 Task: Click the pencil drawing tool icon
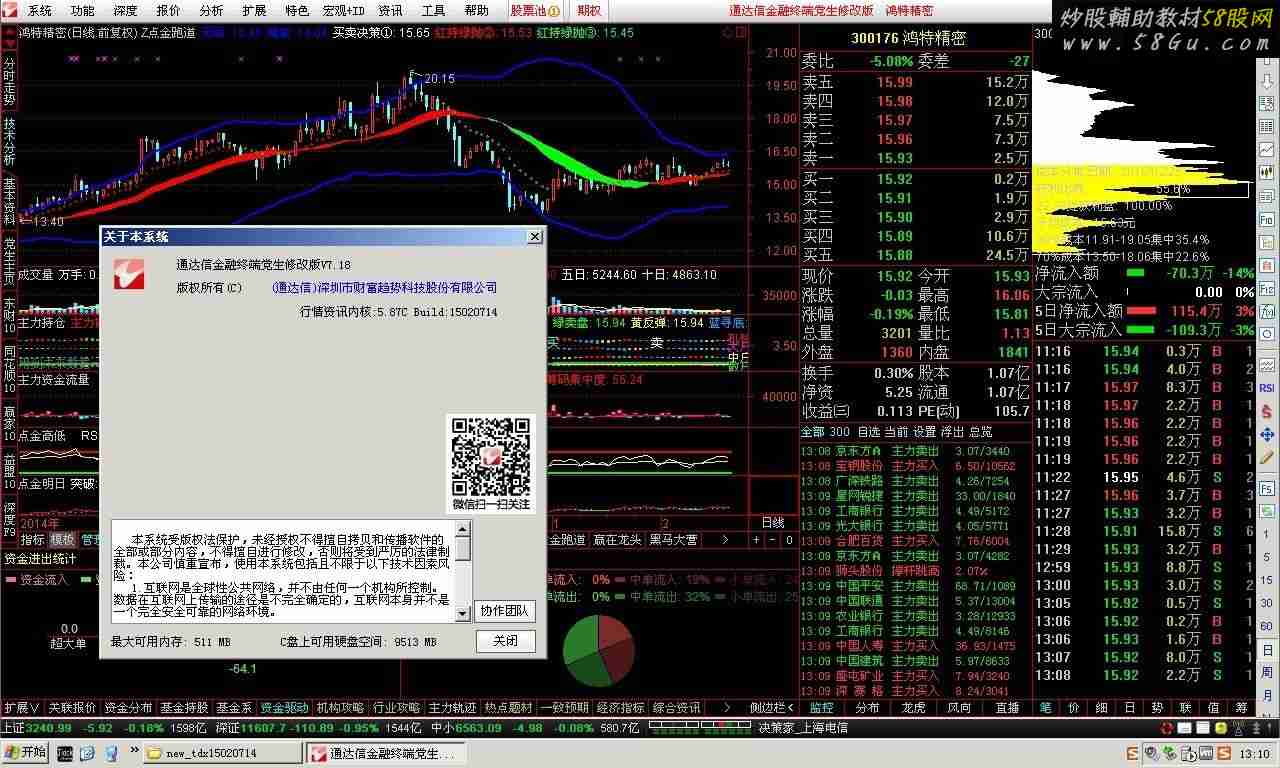click(1266, 455)
